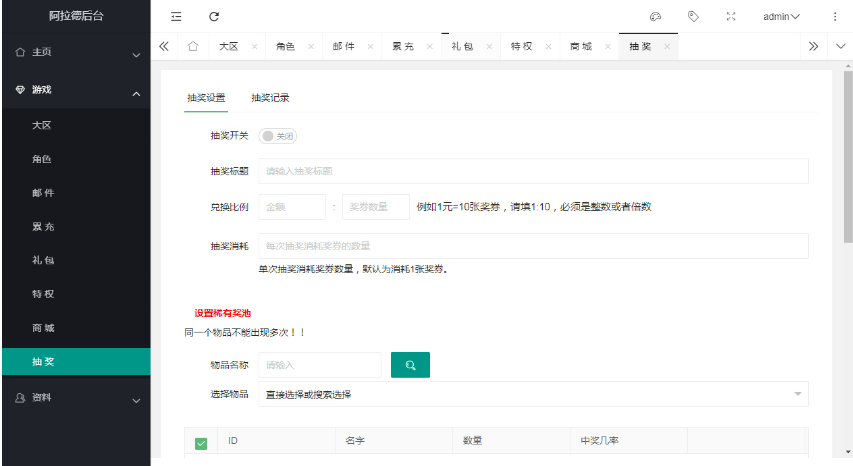Open 礼包 in the sidebar
The image size is (853, 466).
(76, 260)
